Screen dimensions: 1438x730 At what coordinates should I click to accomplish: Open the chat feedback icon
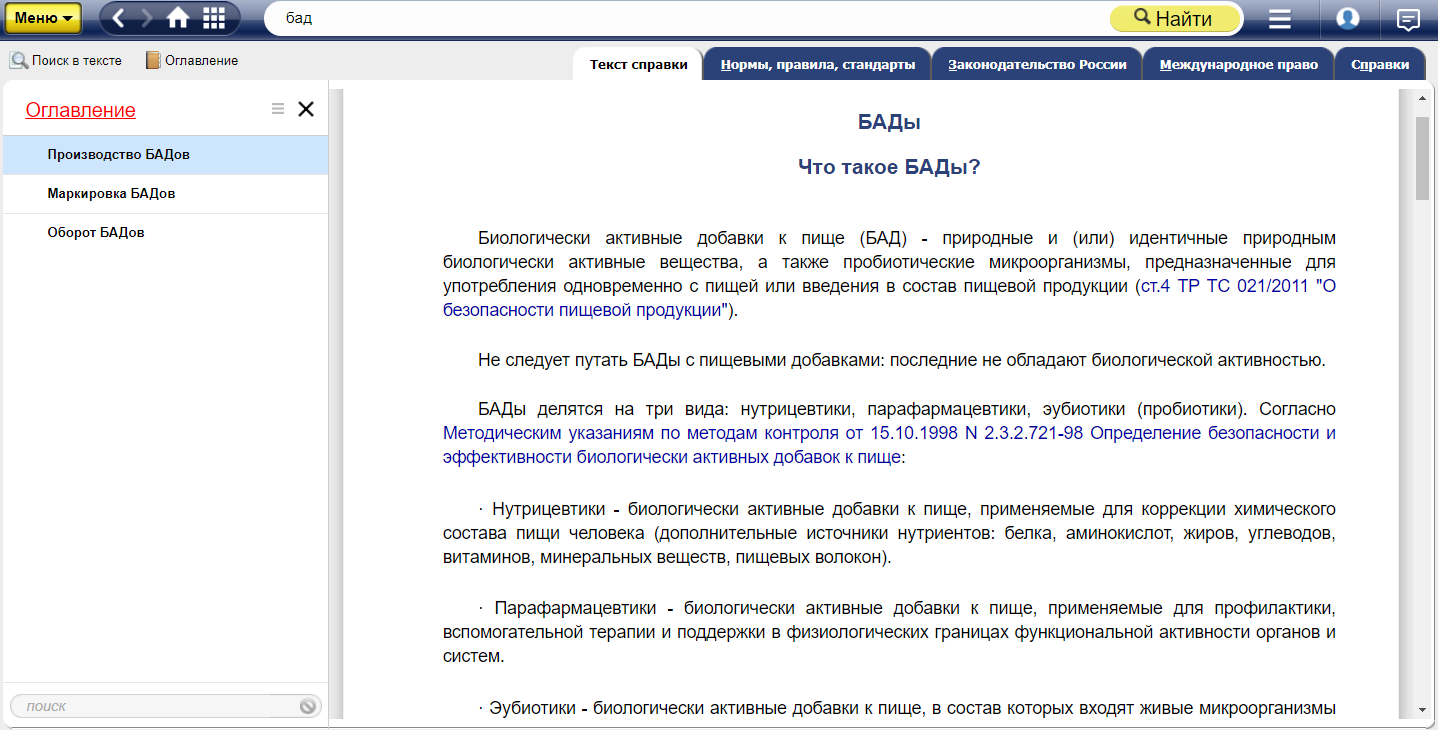click(1408, 19)
